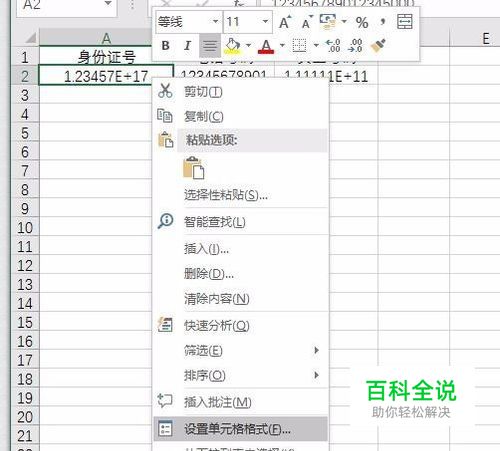Select 插入批注(M) menu entry
Viewport: 500px width, 451px height.
coord(241,402)
